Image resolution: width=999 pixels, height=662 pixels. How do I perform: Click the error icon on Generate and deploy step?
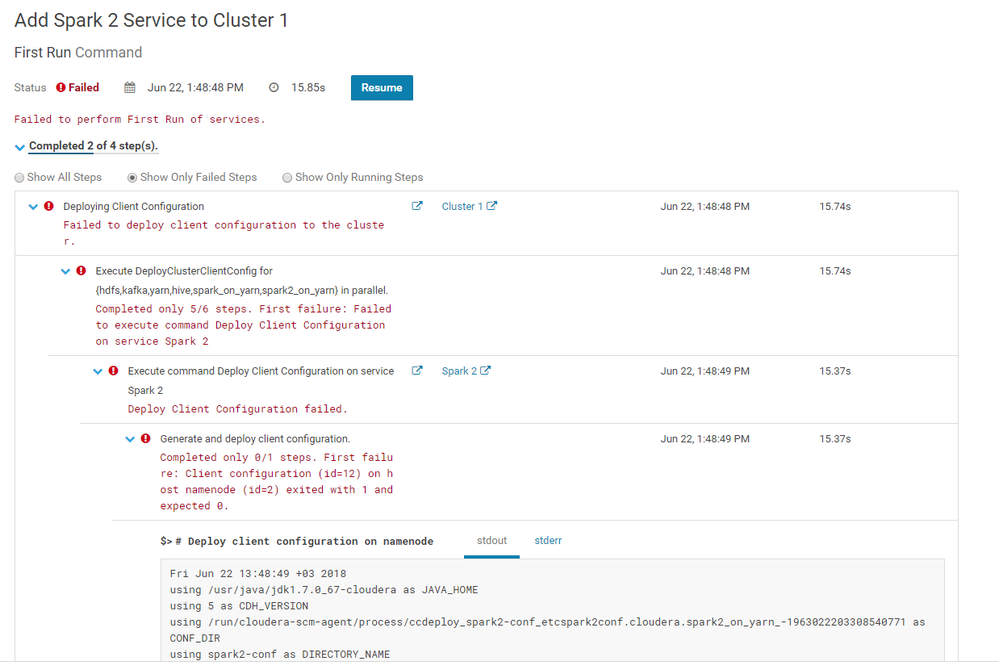(x=146, y=439)
